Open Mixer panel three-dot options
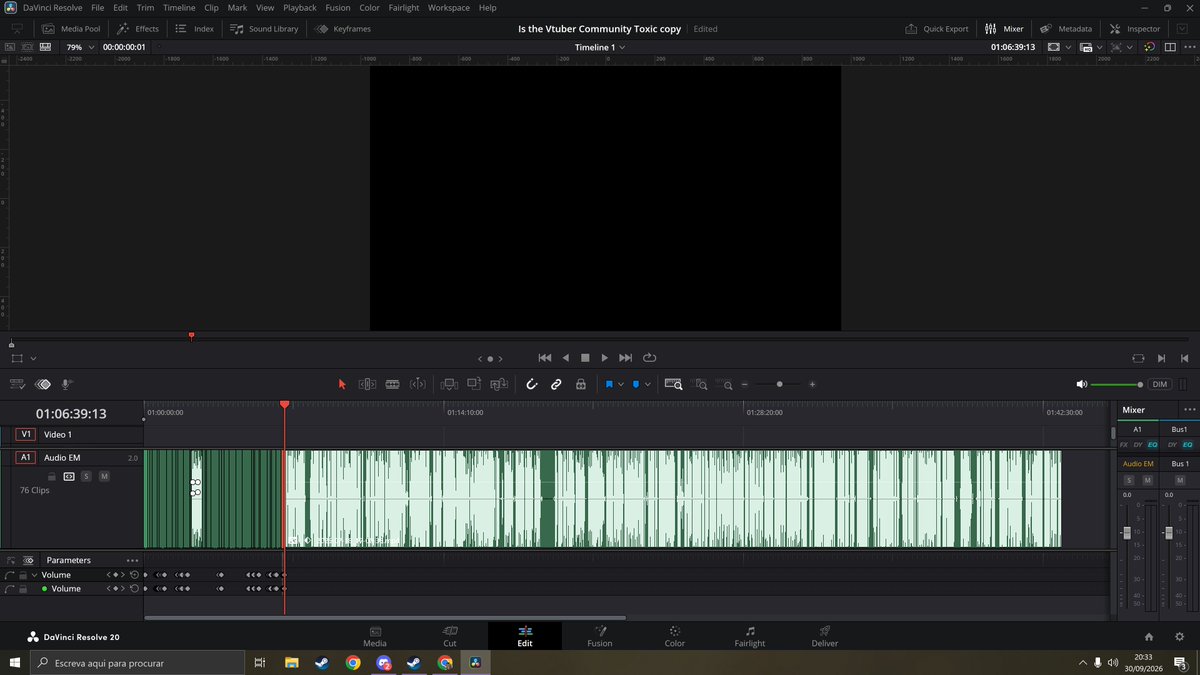Image resolution: width=1200 pixels, height=675 pixels. tap(1189, 409)
